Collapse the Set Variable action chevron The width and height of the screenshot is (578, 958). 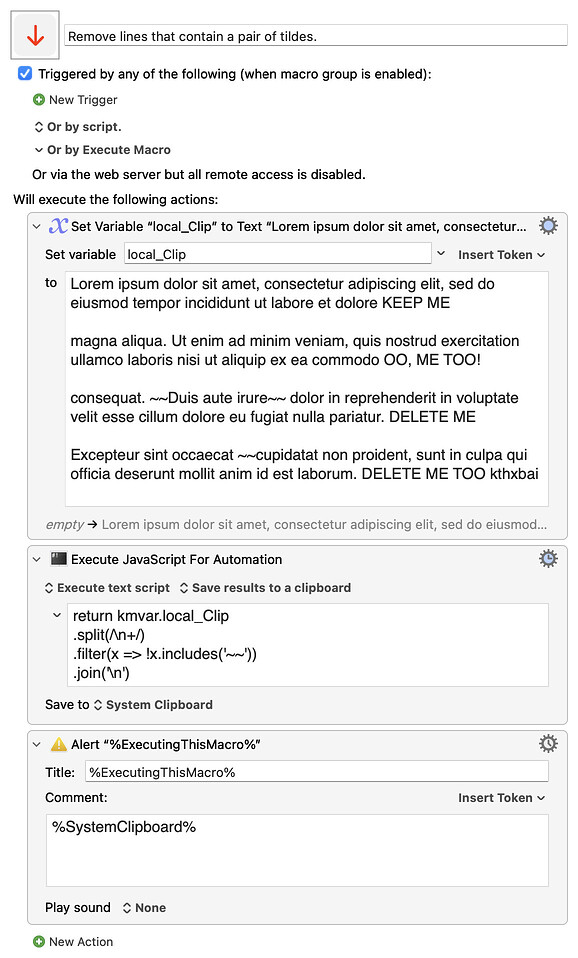click(x=37, y=227)
